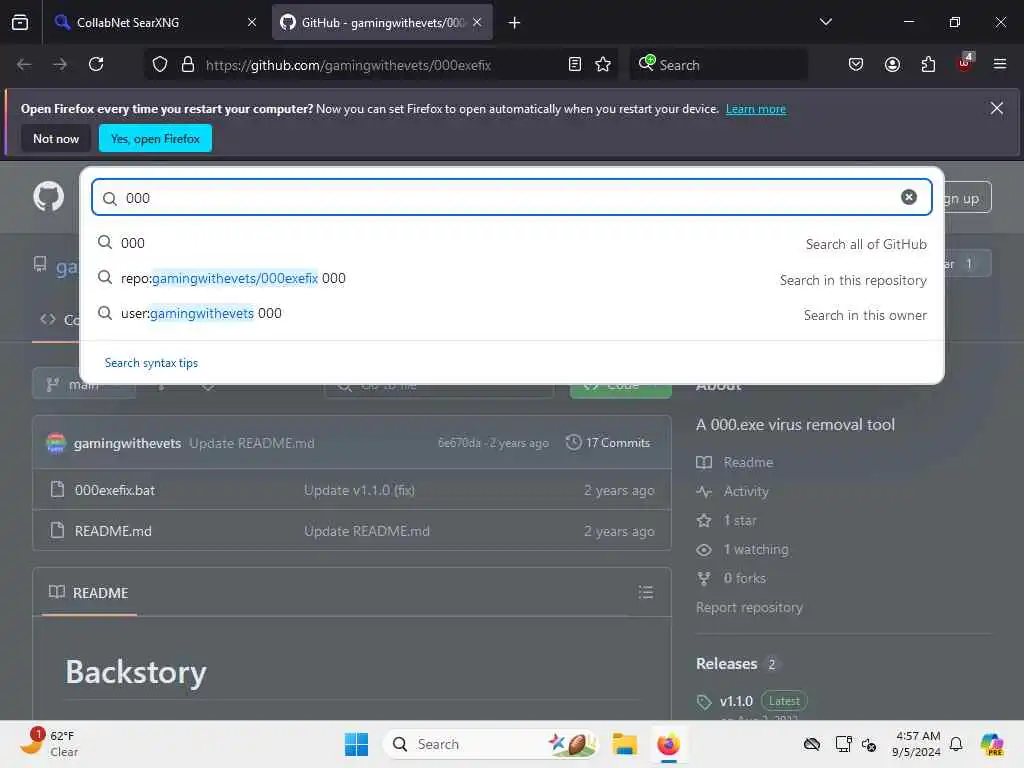
Task: Open the gamingwithevets author link
Action: [x=127, y=443]
